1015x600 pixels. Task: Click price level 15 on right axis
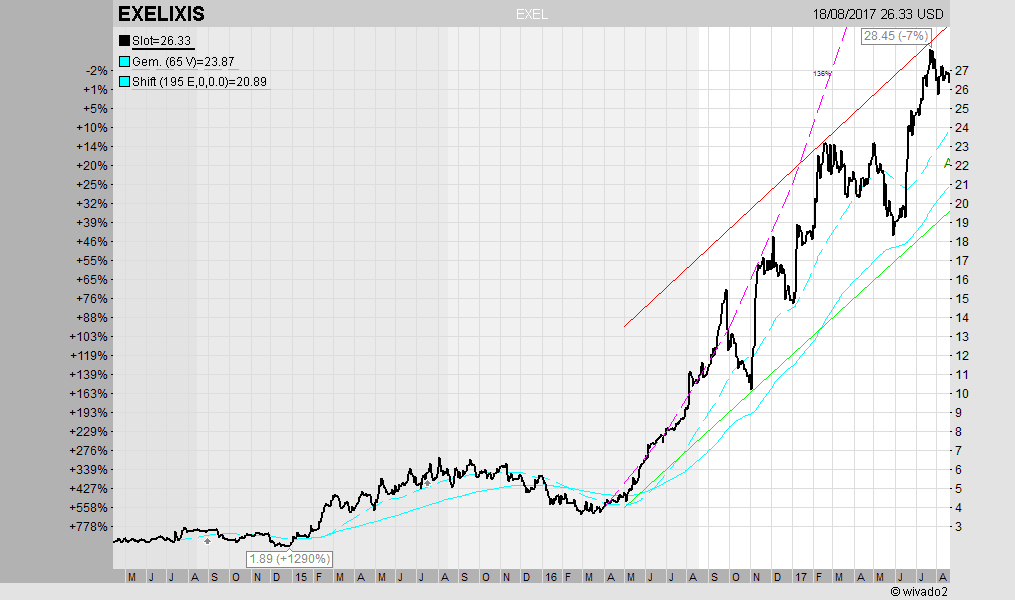coord(962,299)
